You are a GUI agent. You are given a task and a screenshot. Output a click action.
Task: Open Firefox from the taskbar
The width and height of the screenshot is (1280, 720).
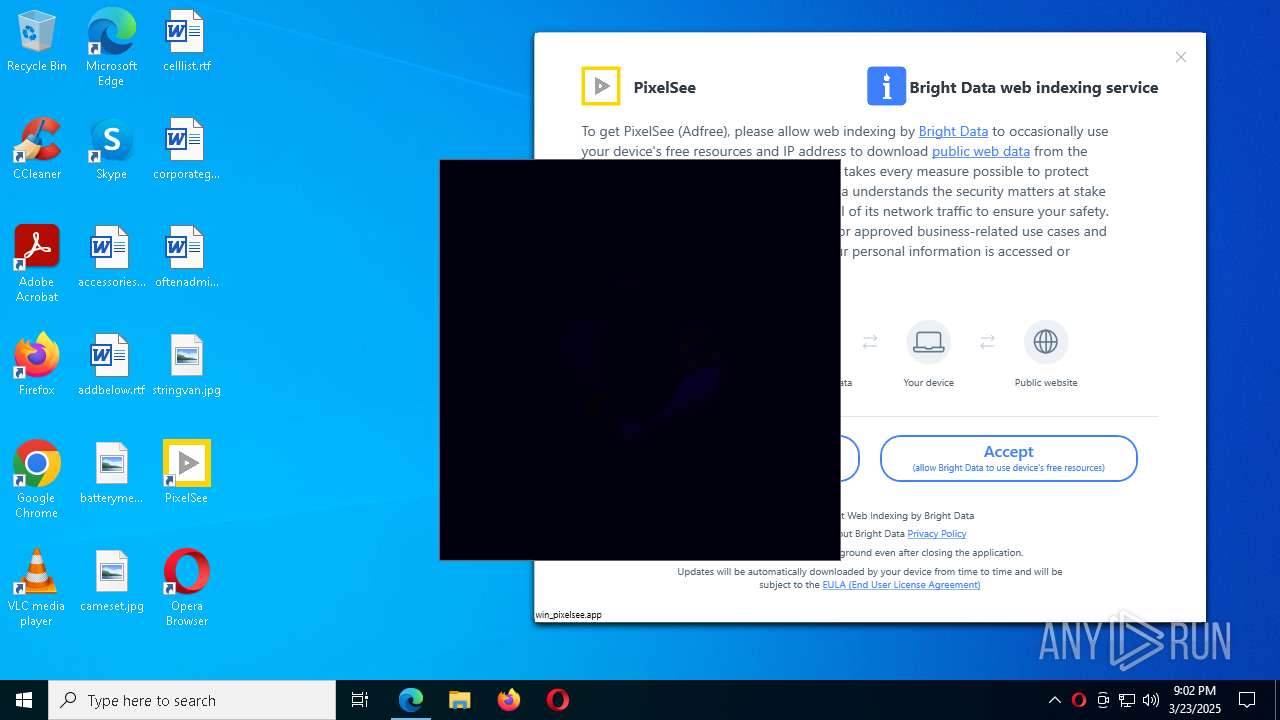pos(508,700)
